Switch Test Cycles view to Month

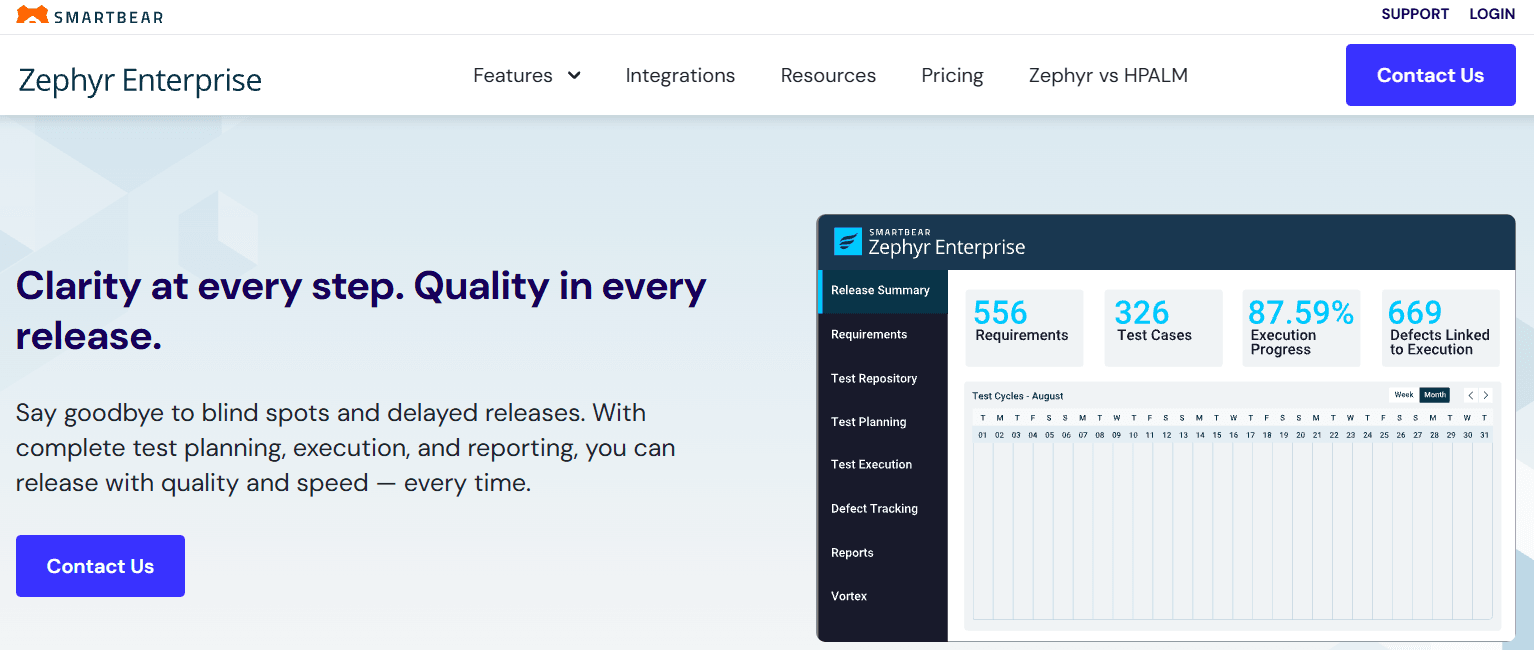tap(1435, 395)
